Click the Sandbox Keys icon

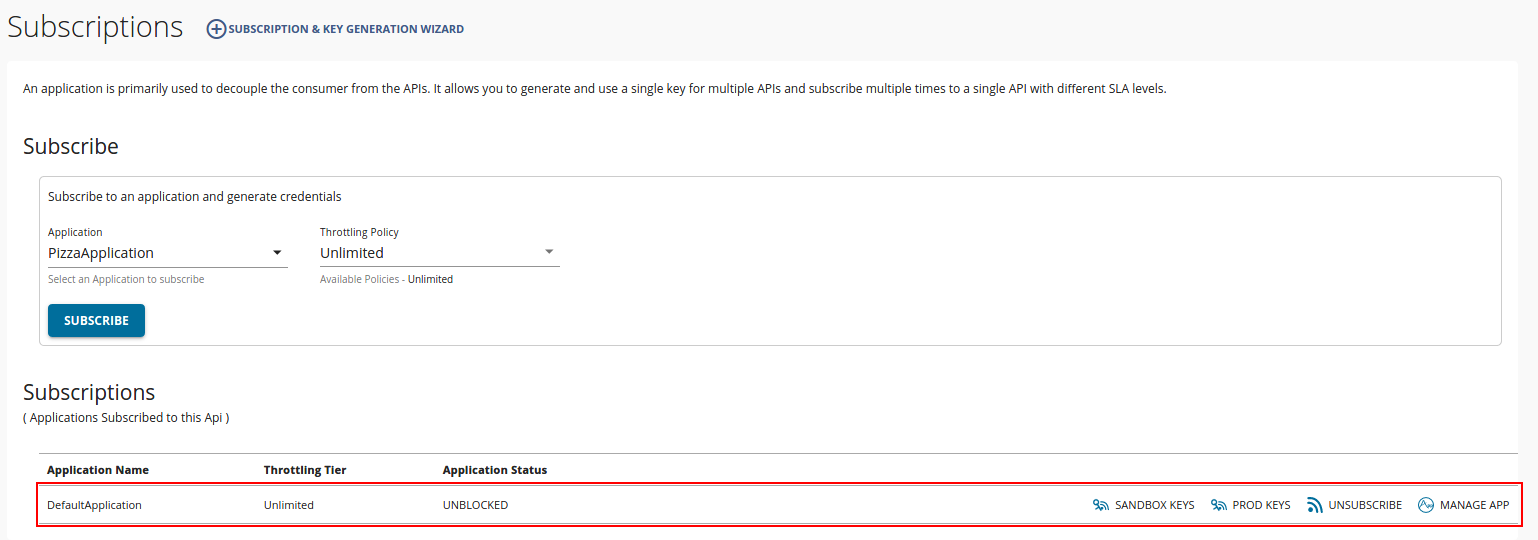click(x=1101, y=505)
